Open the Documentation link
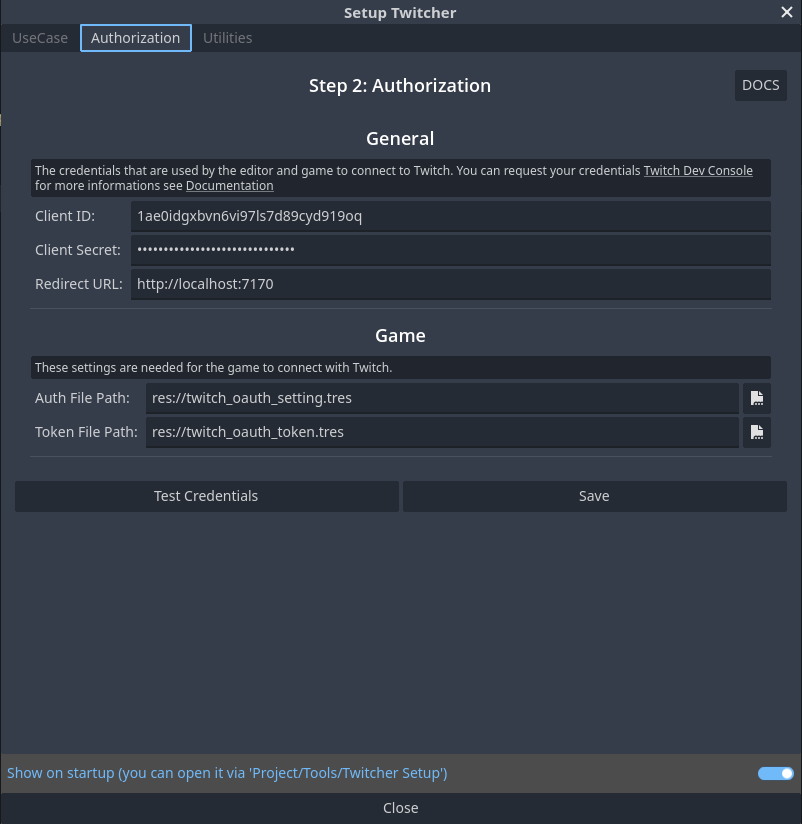This screenshot has height=824, width=802. tap(229, 186)
